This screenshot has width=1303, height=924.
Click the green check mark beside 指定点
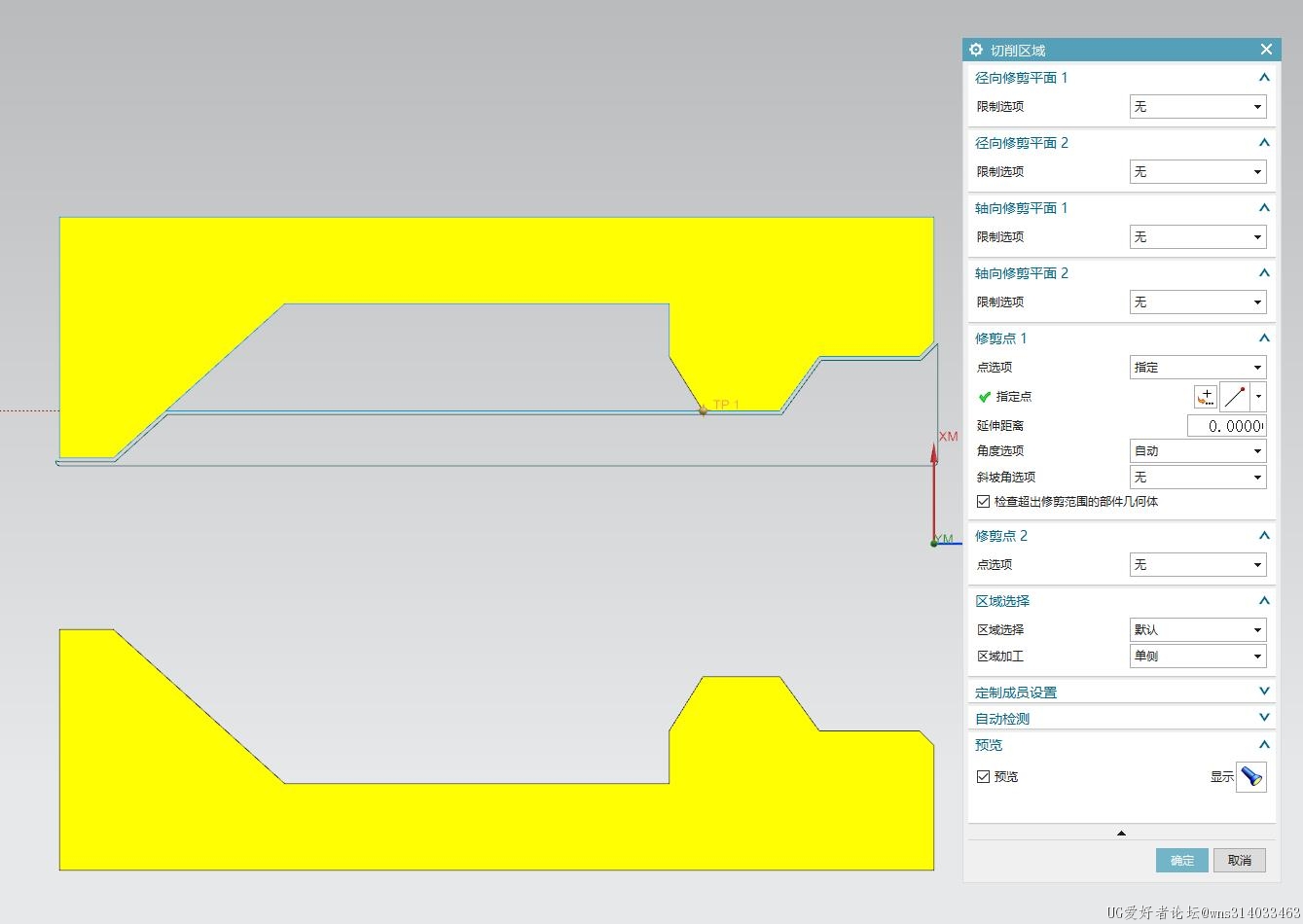985,397
